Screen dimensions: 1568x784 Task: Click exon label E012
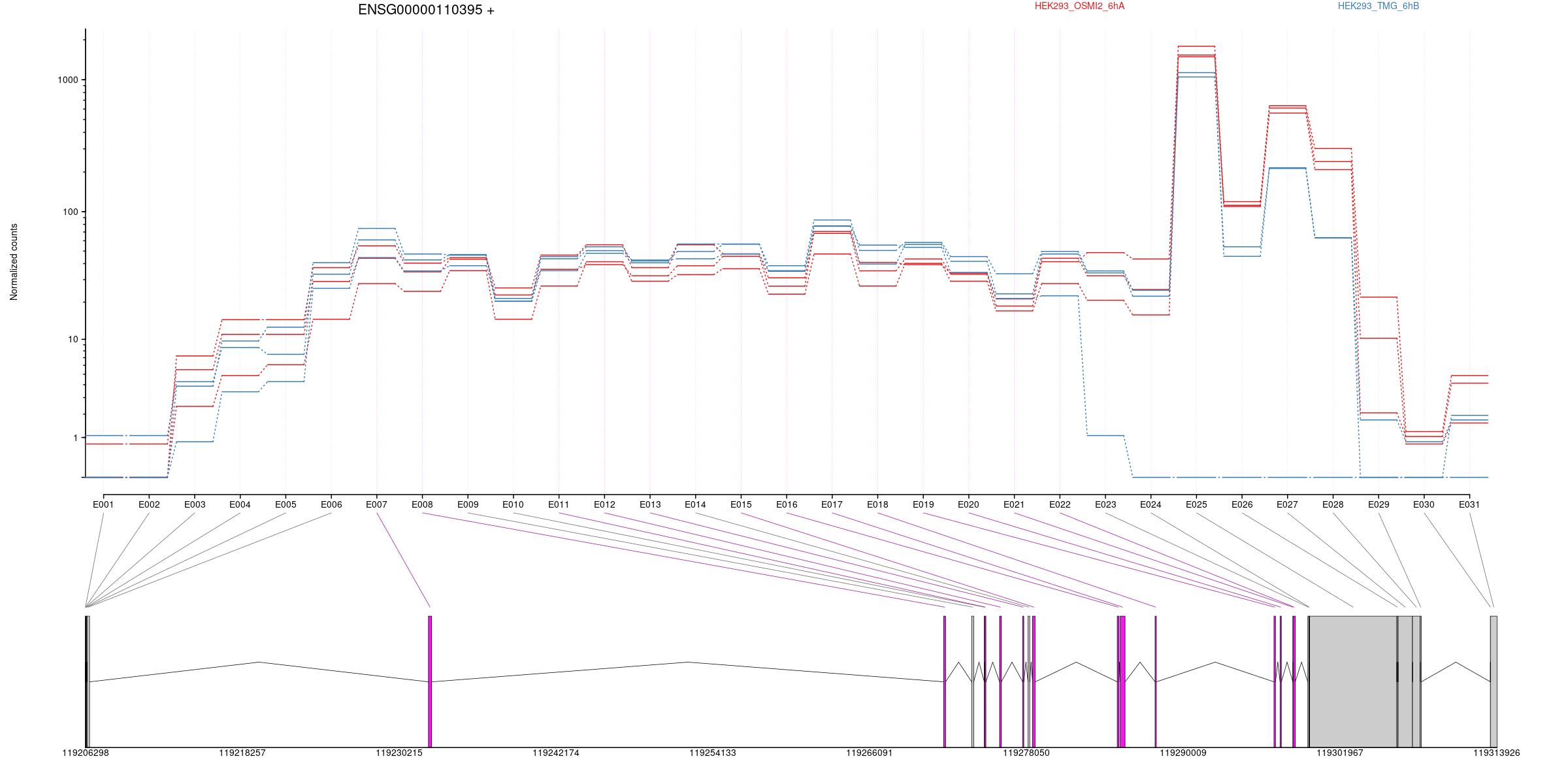point(604,504)
